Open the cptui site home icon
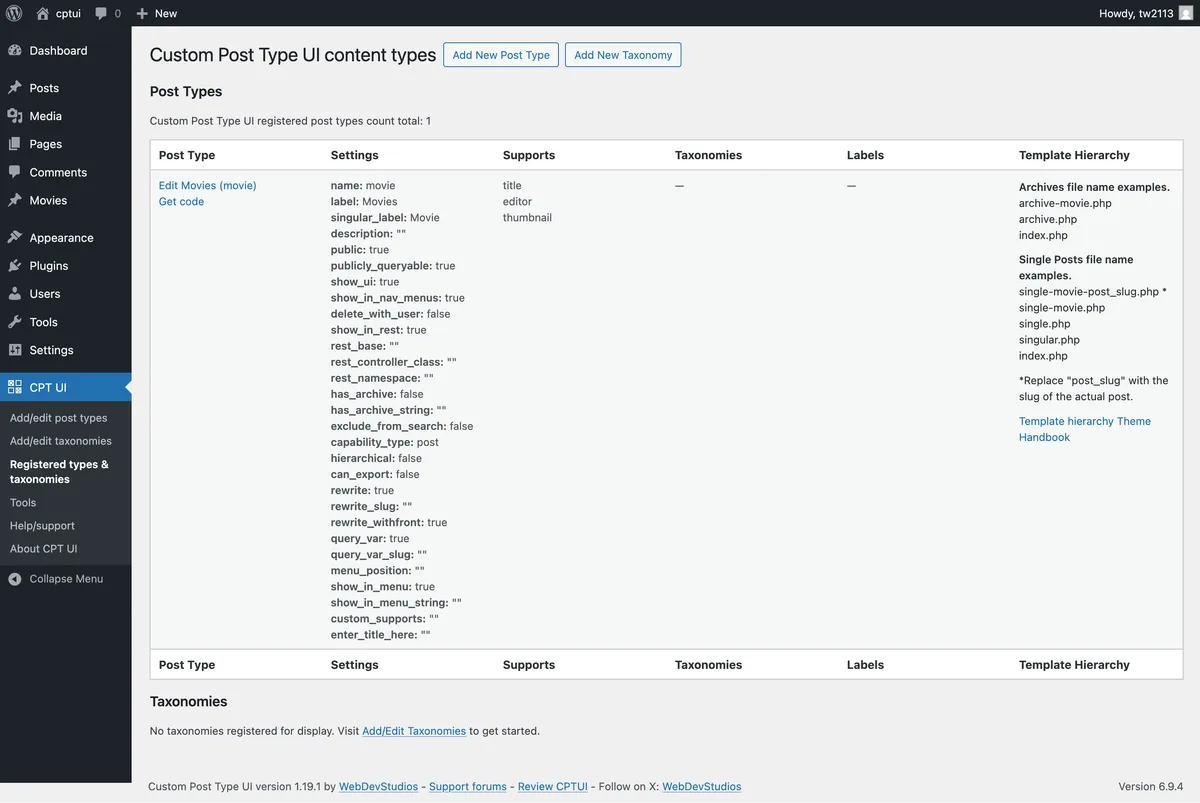Viewport: 1200px width, 803px height. [42, 13]
